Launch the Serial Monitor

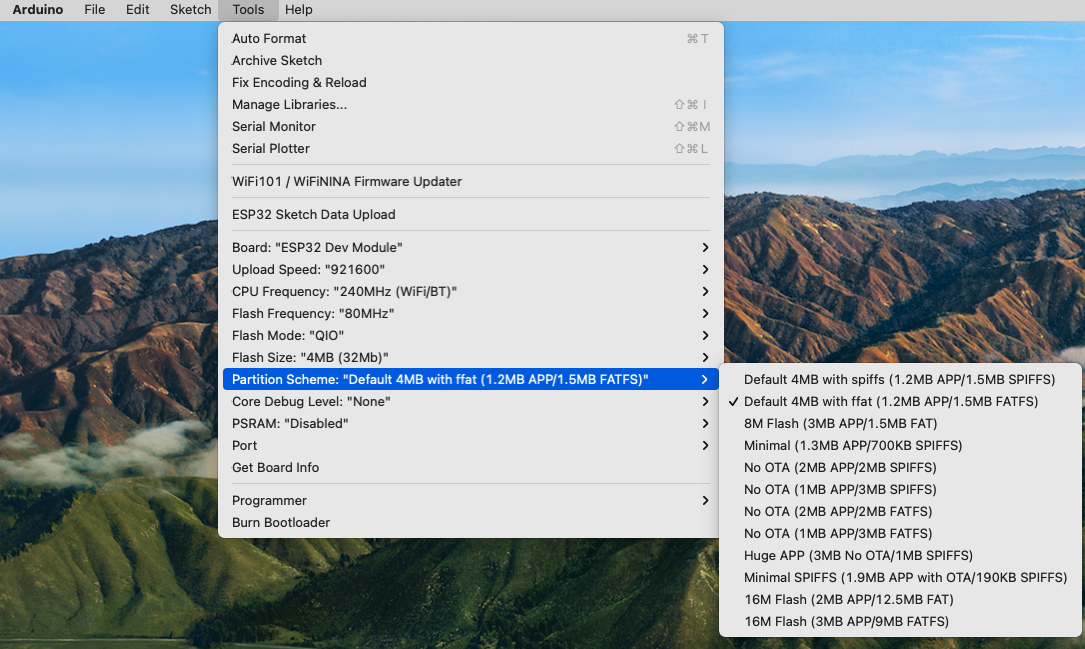click(x=471, y=127)
